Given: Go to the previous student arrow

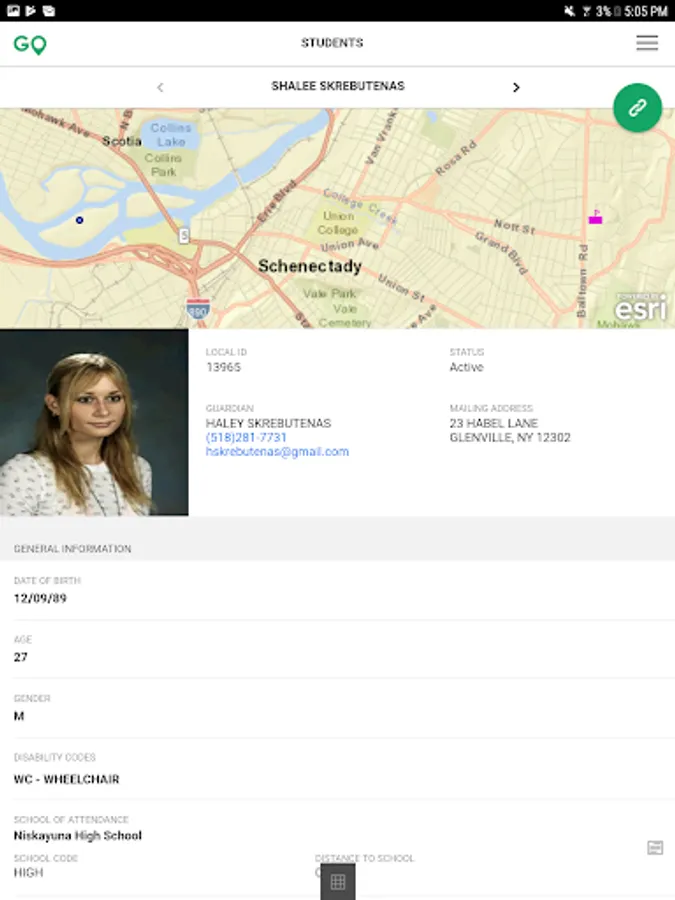Looking at the screenshot, I should tap(160, 87).
